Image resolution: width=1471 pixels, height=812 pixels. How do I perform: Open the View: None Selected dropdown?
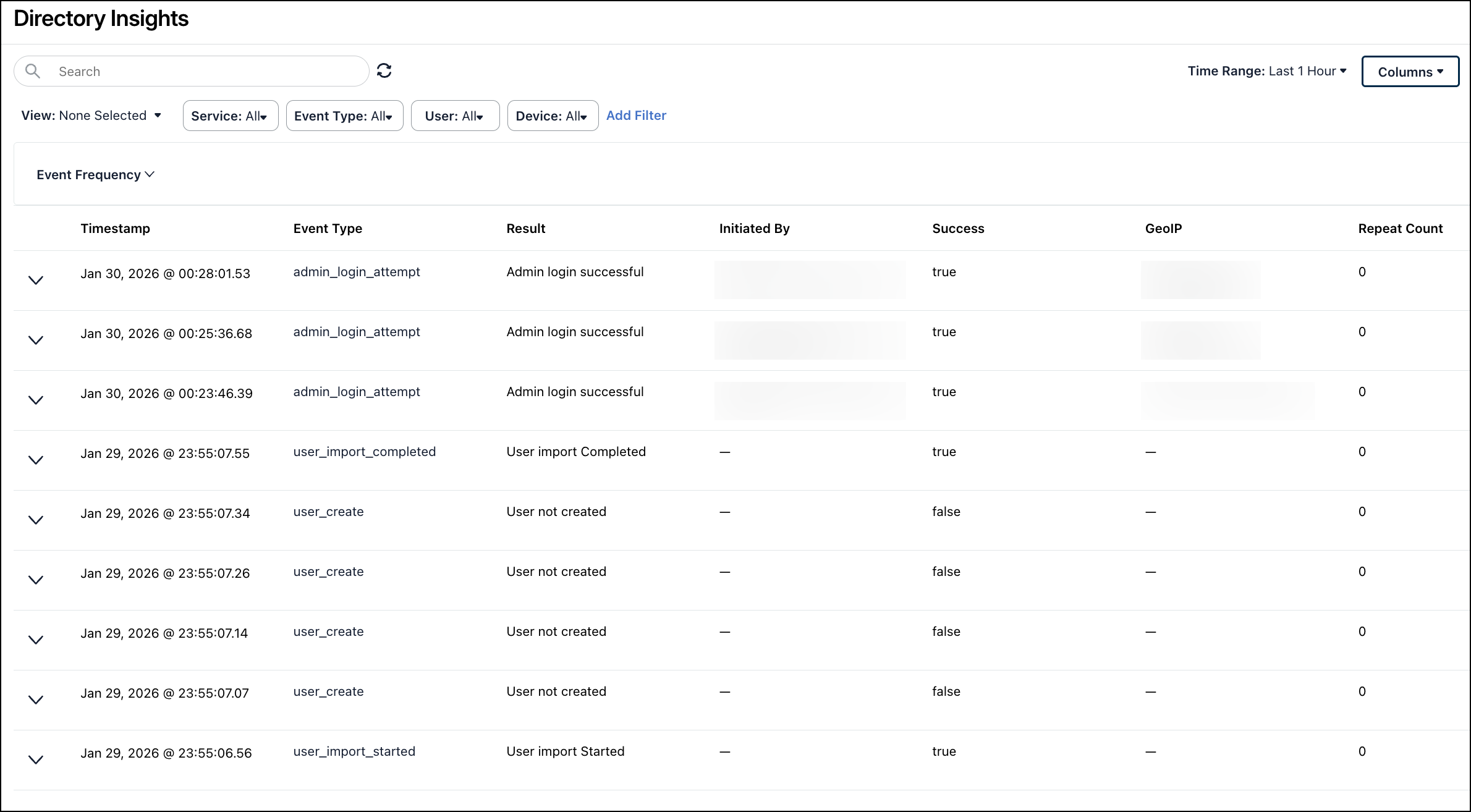(x=91, y=116)
